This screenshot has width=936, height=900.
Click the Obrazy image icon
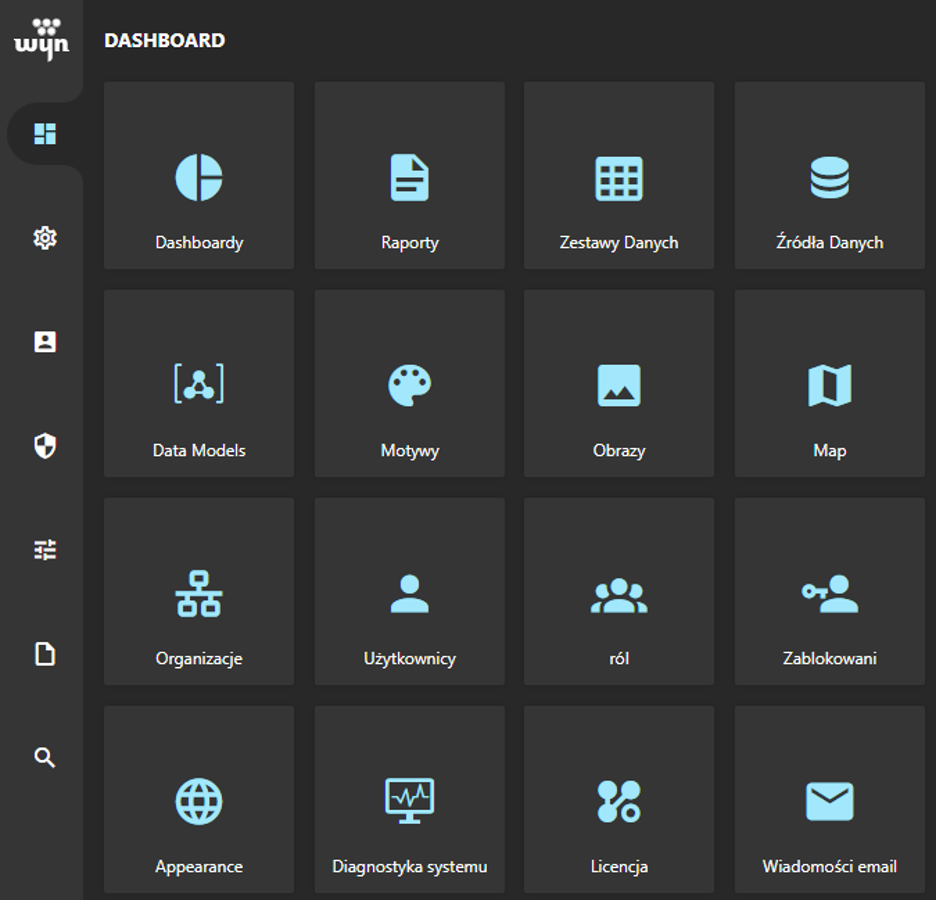point(619,385)
